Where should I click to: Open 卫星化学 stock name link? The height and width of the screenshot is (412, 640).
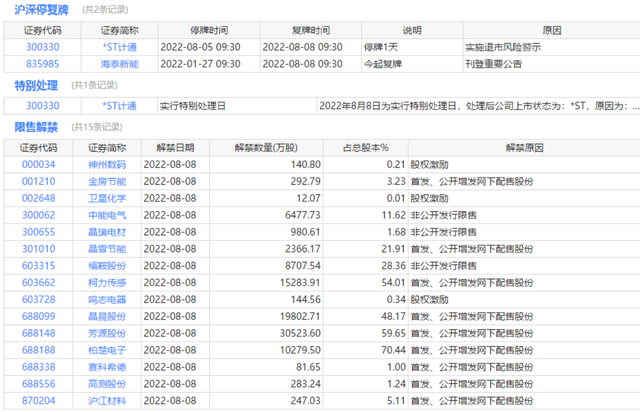pos(107,198)
